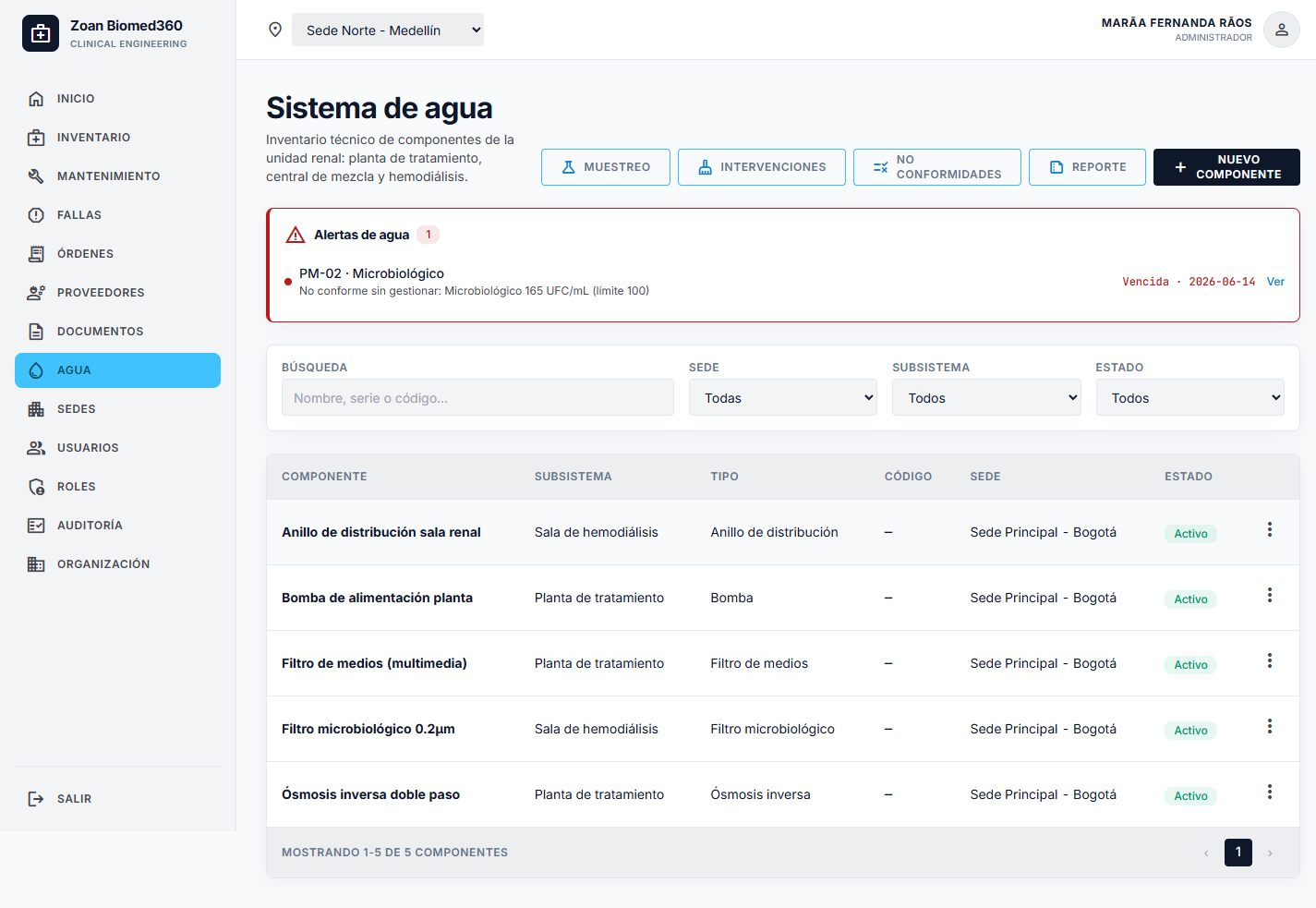Click the wrench icon for Mantenimiento
Screen dimensions: 1316x908
pos(36,176)
